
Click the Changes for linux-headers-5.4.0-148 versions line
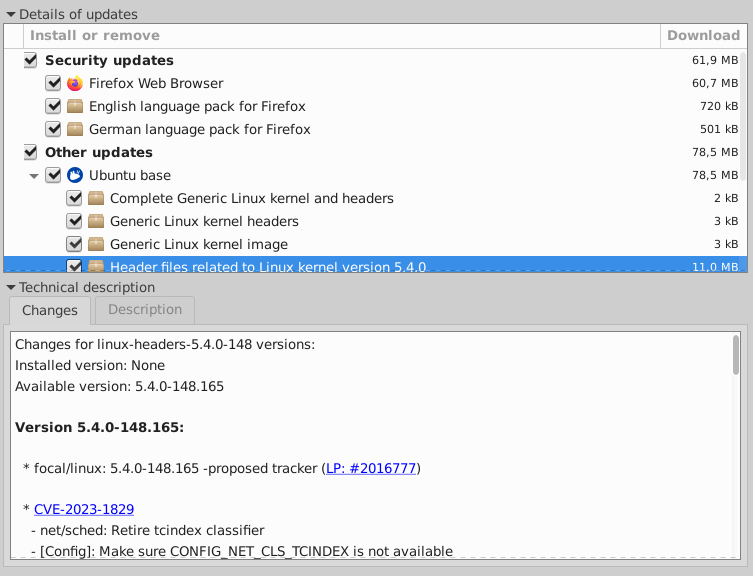pyautogui.click(x=165, y=344)
